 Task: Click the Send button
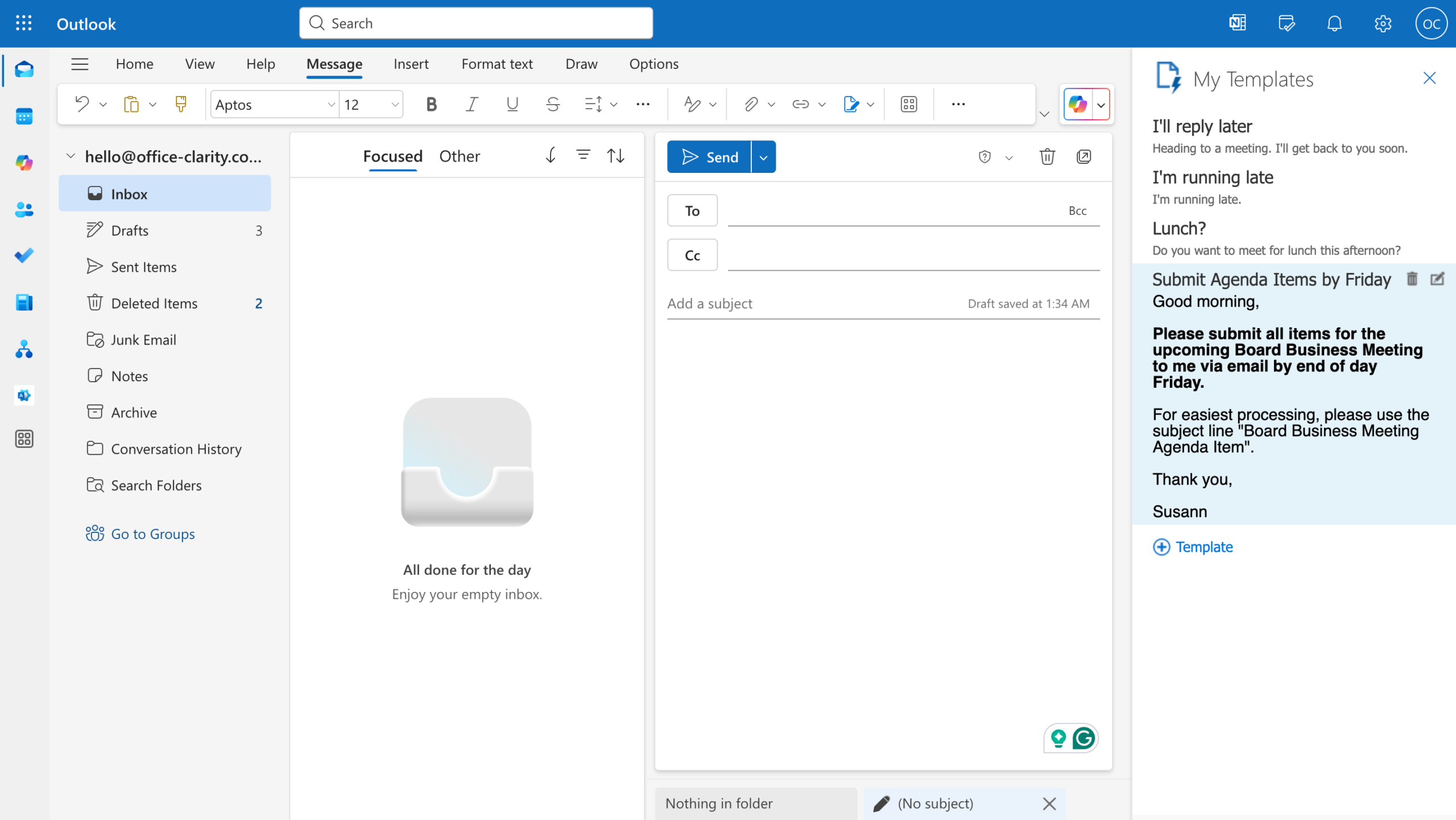coord(709,157)
